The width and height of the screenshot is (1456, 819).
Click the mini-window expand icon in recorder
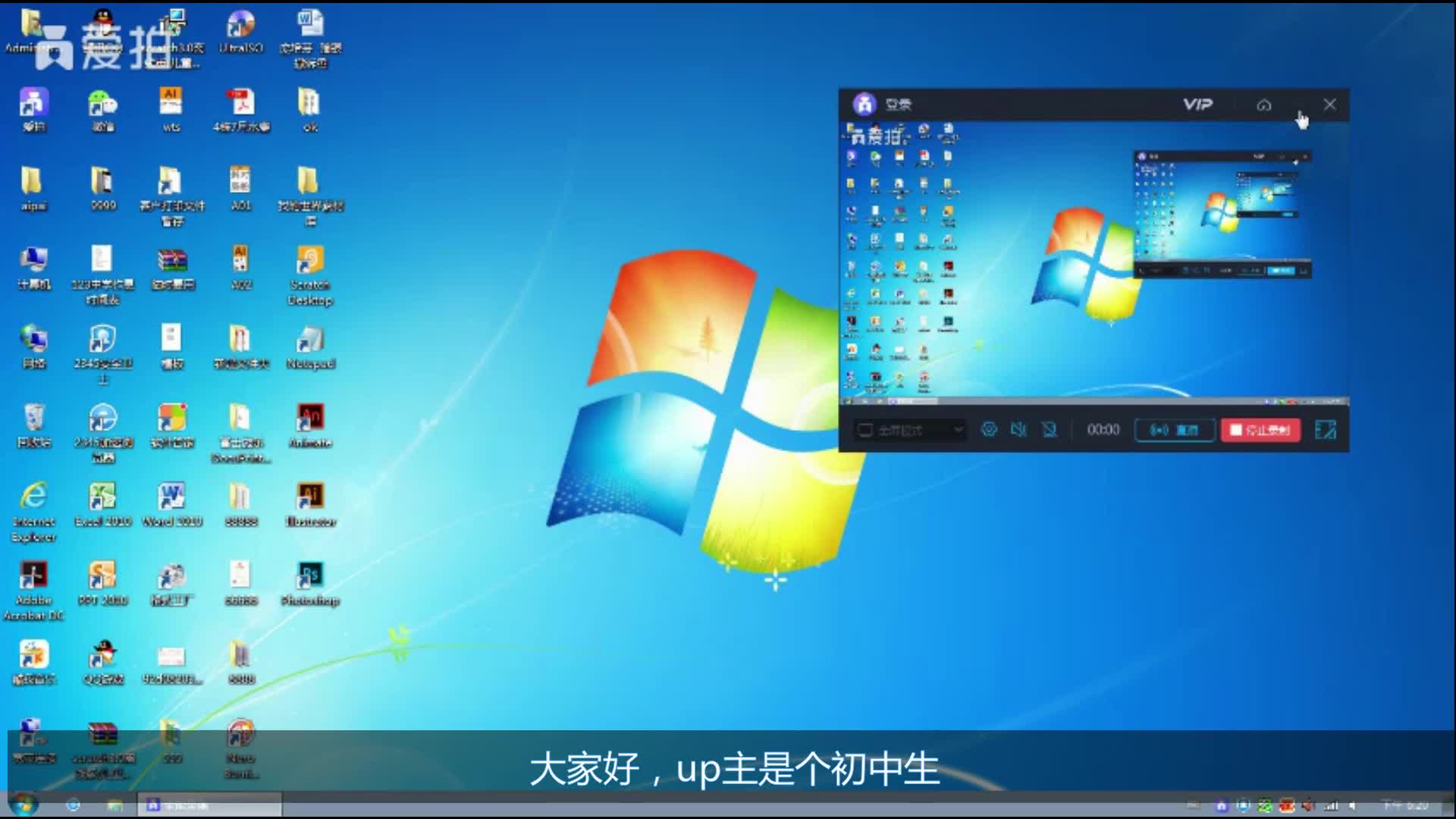point(1325,430)
